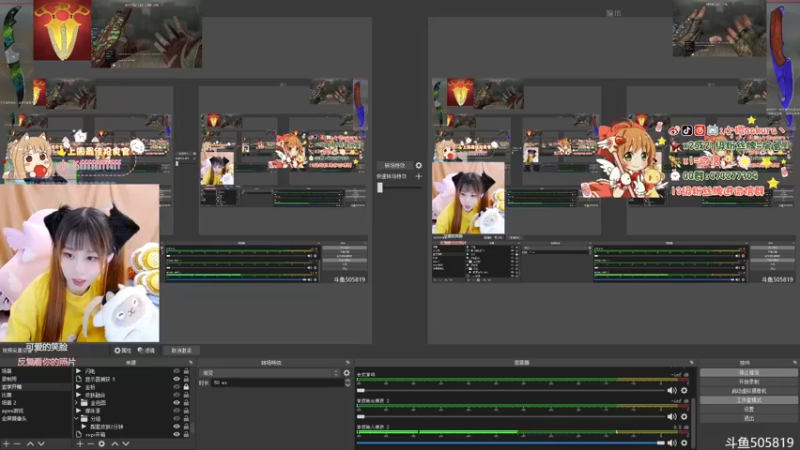Image resolution: width=800 pixels, height=450 pixels.
Task: Open source properties gear in sources footer
Action: (x=102, y=444)
